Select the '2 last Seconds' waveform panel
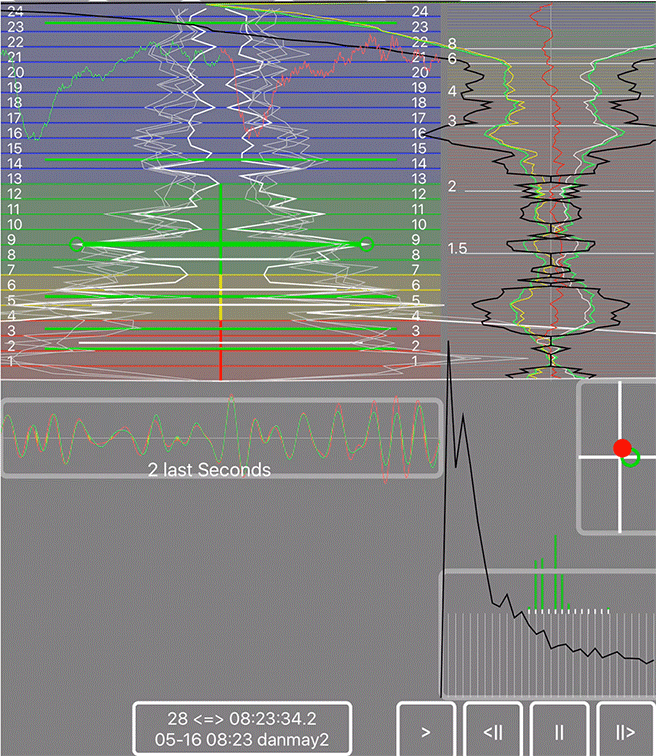656x756 pixels. tap(222, 438)
